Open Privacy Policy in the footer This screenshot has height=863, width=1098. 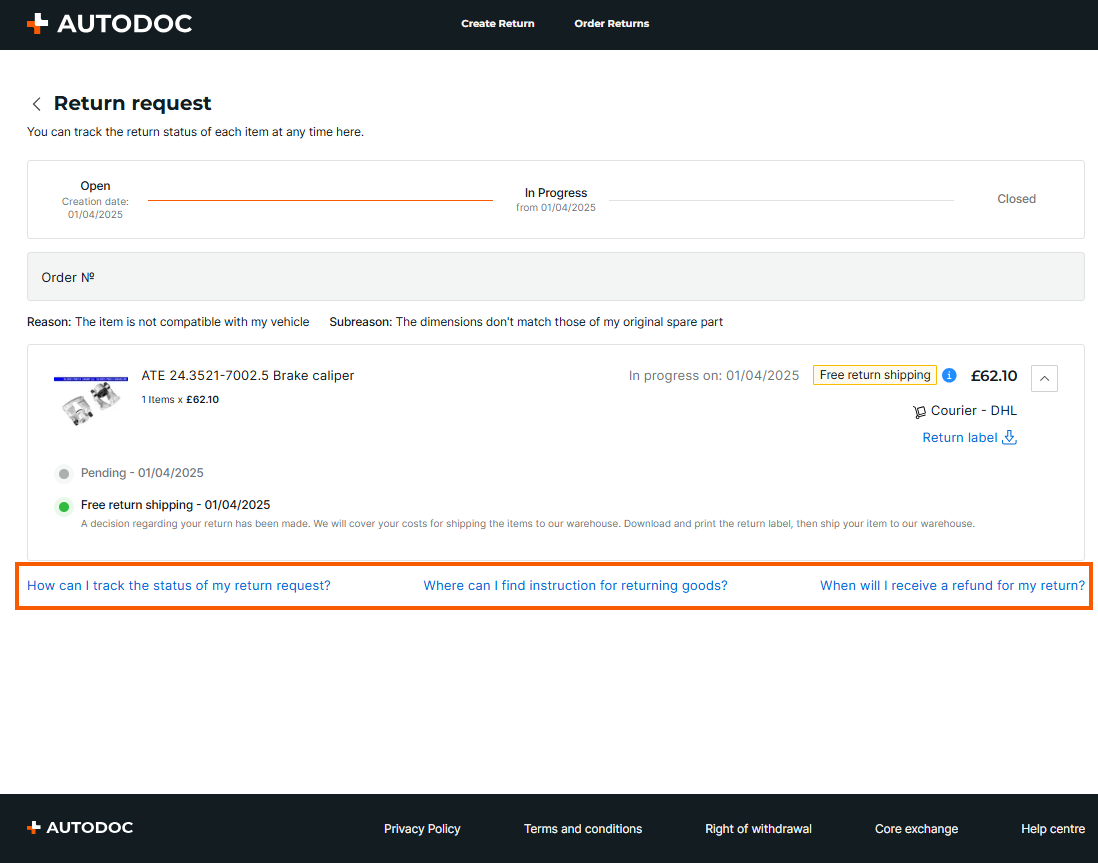(x=422, y=829)
